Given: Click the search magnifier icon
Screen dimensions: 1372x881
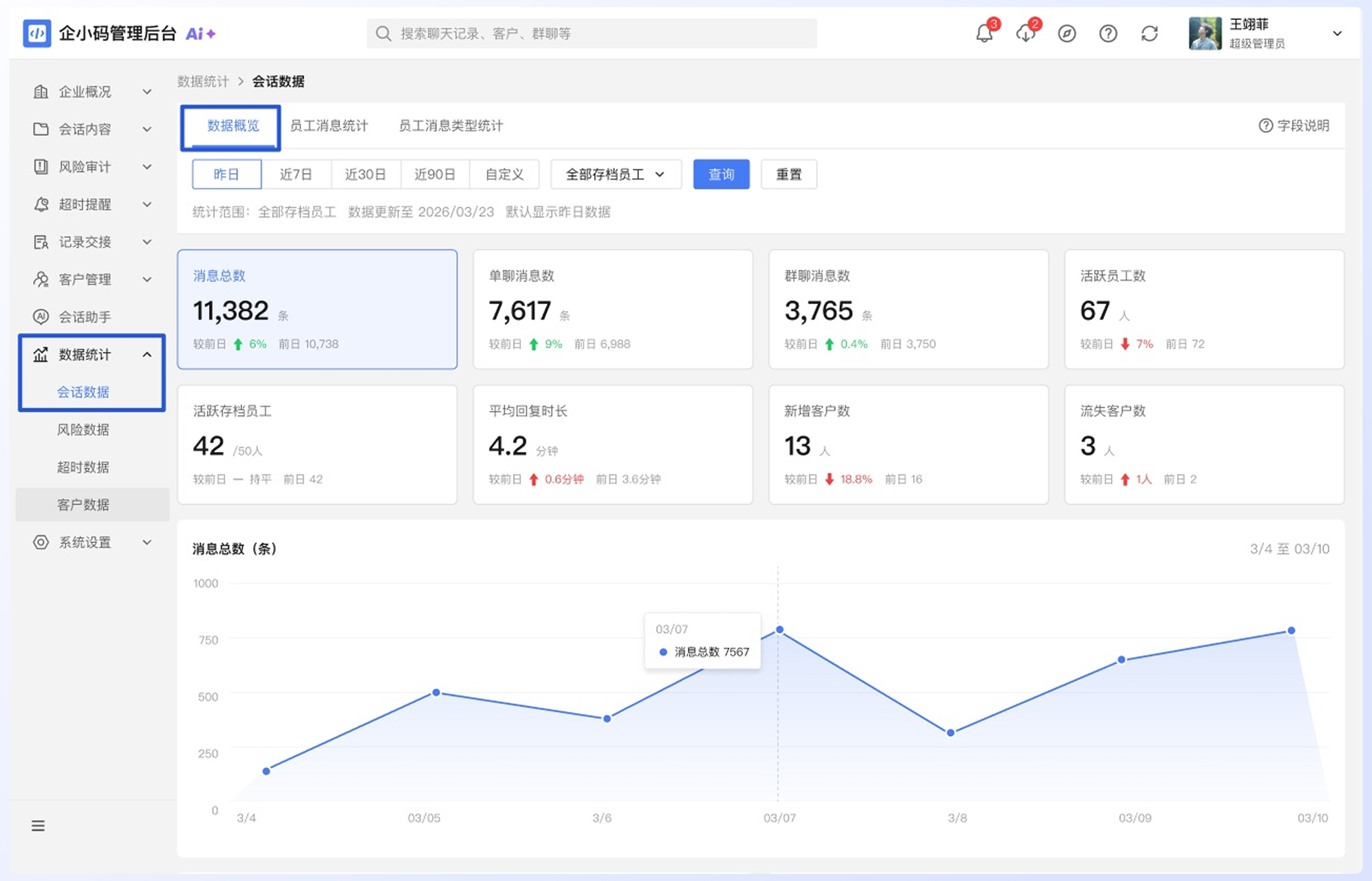Looking at the screenshot, I should click(383, 34).
